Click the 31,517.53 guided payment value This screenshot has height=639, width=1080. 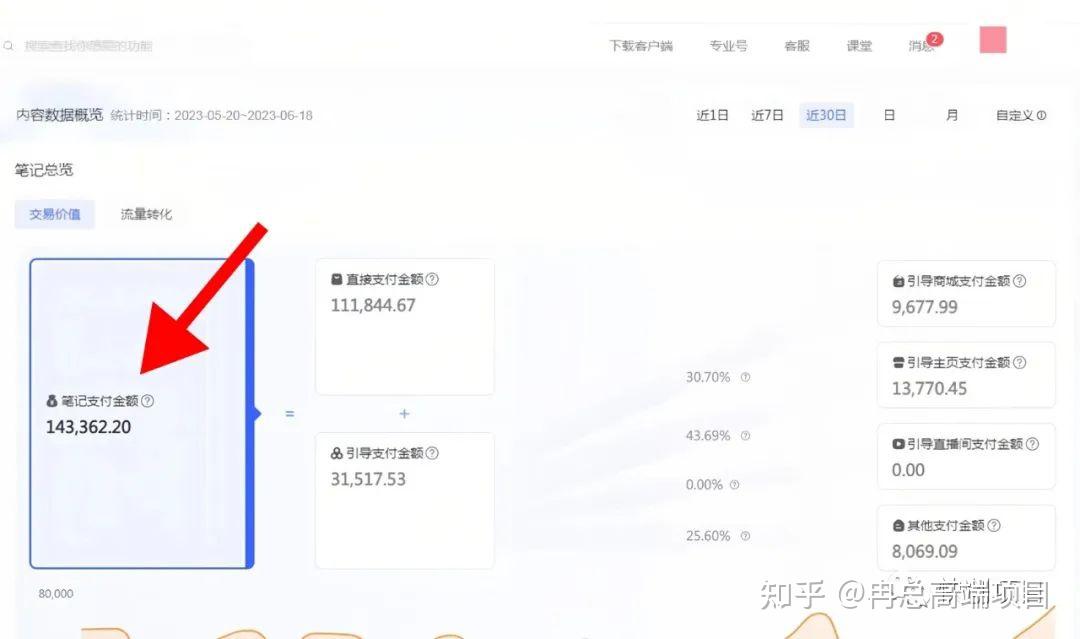click(368, 479)
